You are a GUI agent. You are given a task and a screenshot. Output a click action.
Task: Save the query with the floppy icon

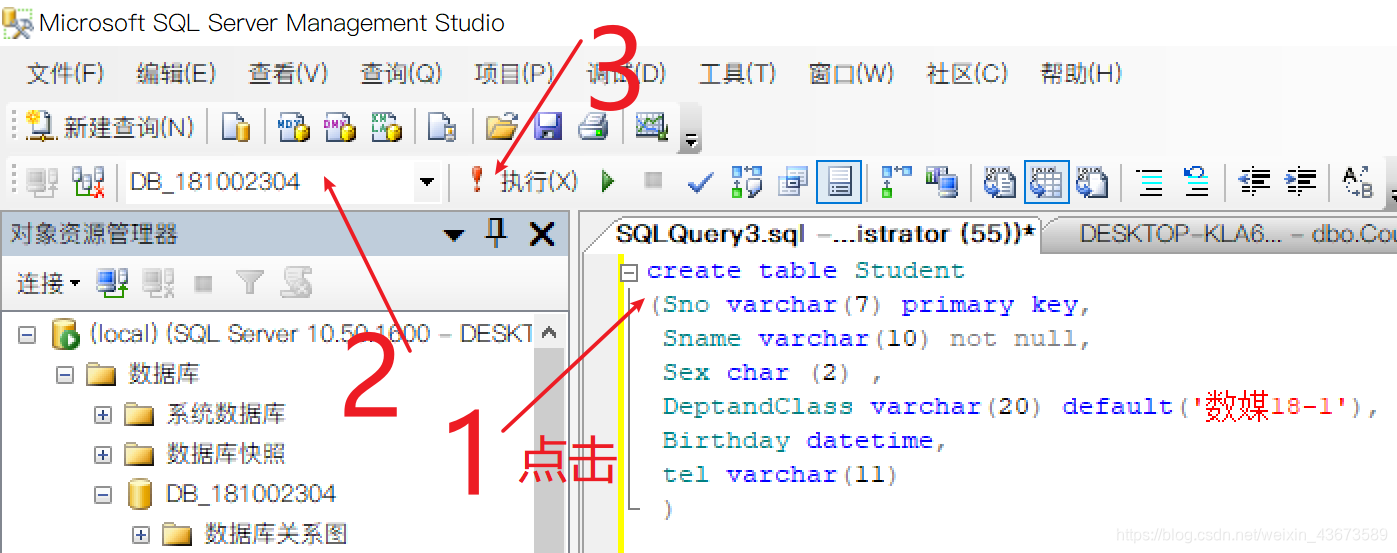coord(548,127)
